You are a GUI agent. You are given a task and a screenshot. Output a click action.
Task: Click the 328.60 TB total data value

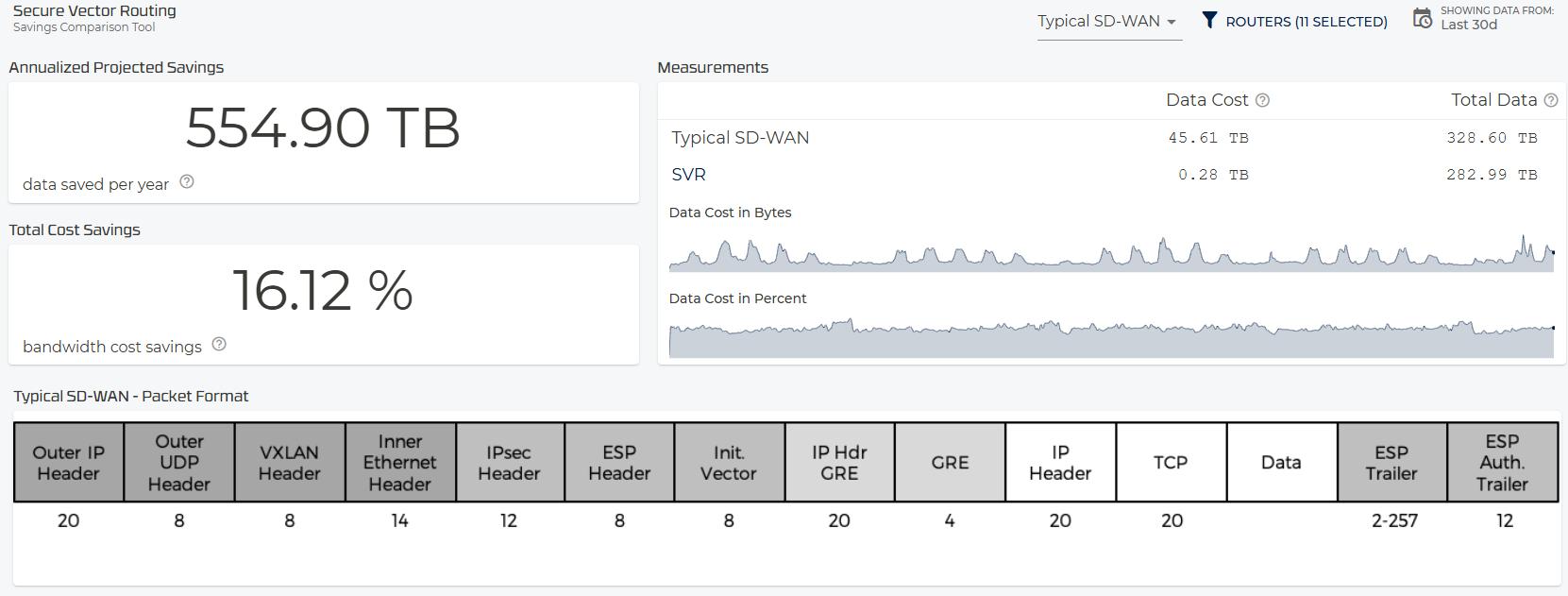point(1492,138)
